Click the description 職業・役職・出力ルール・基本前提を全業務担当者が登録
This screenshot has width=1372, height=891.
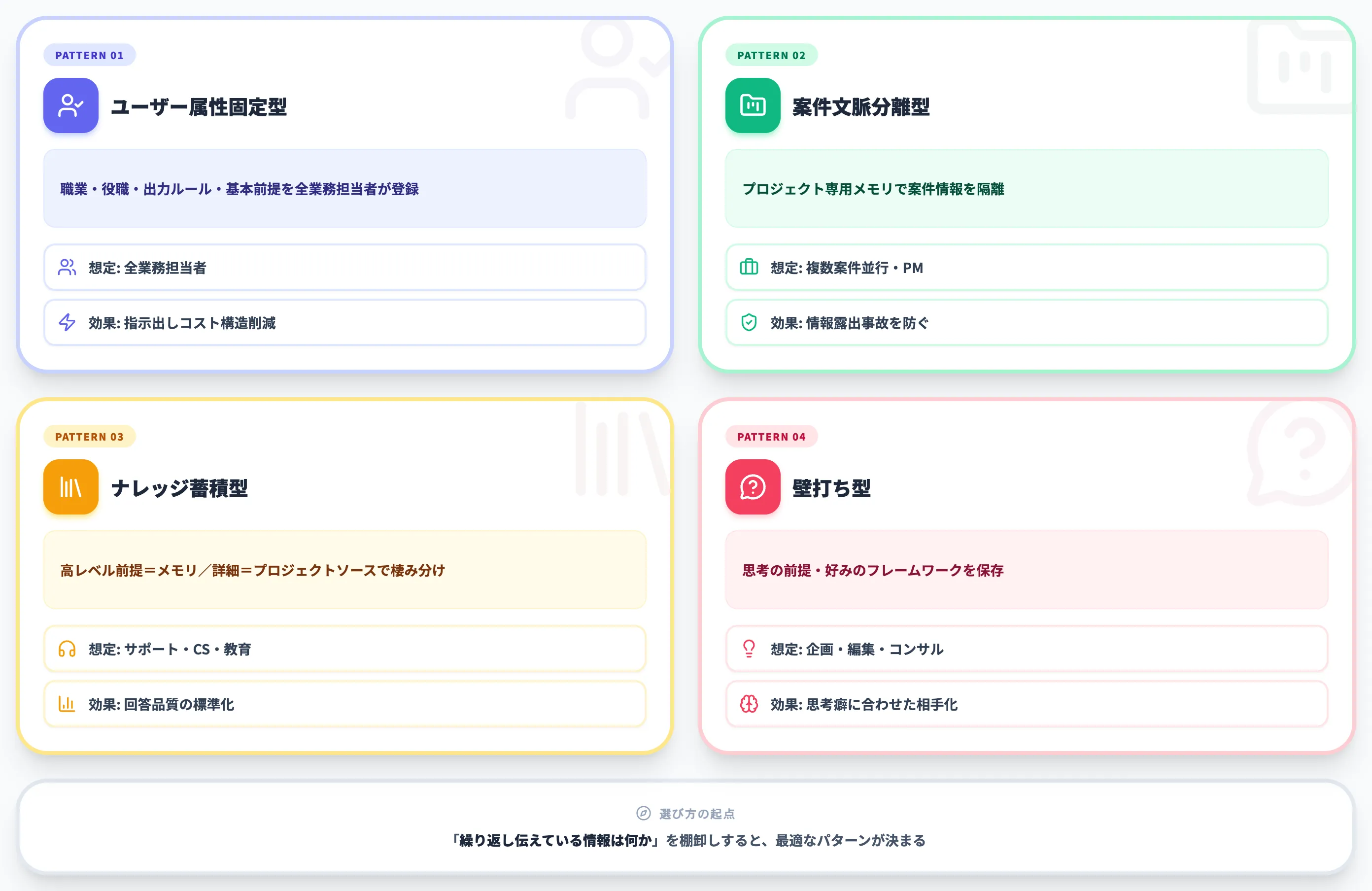pos(240,189)
